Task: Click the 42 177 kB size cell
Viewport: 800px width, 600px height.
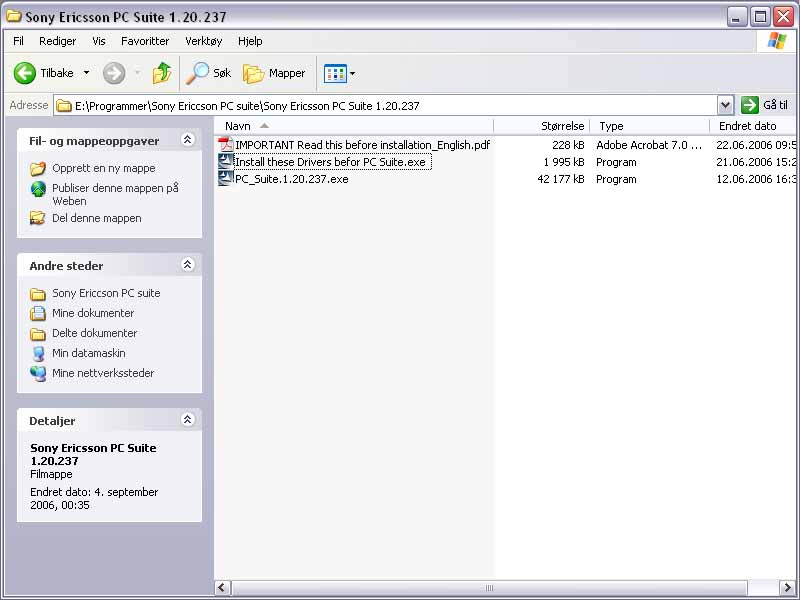Action: click(x=561, y=179)
